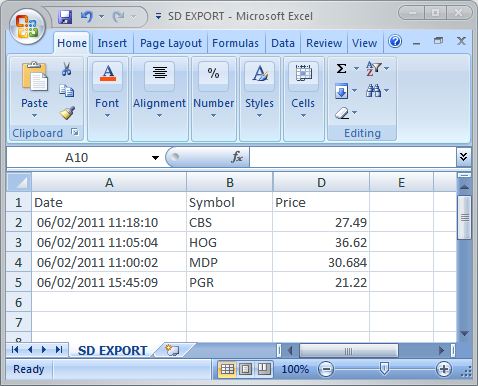Click the 100% zoom level
This screenshot has height=386, width=478.
coord(295,369)
